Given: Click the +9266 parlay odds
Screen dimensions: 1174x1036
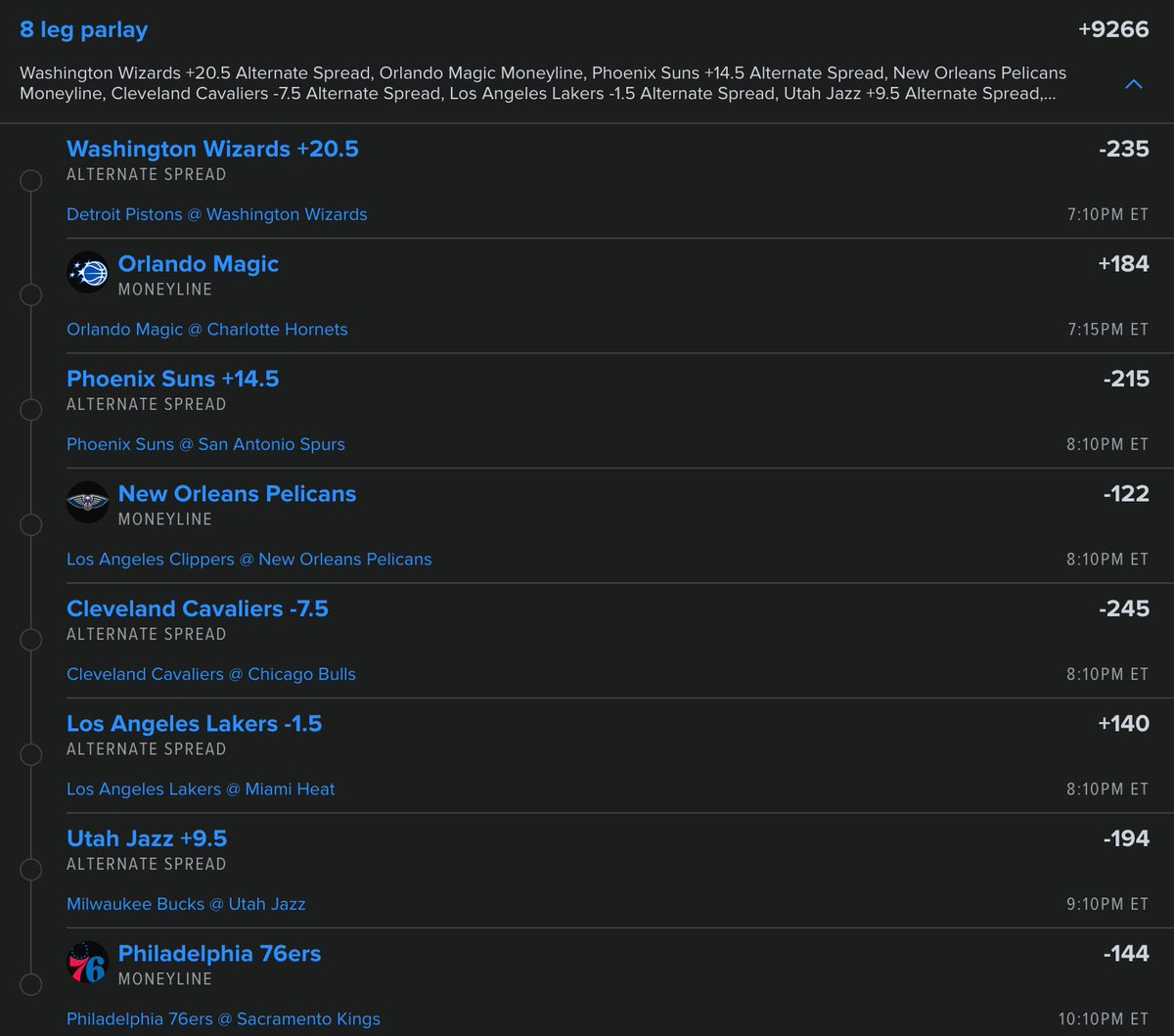Looking at the screenshot, I should pos(1113,29).
